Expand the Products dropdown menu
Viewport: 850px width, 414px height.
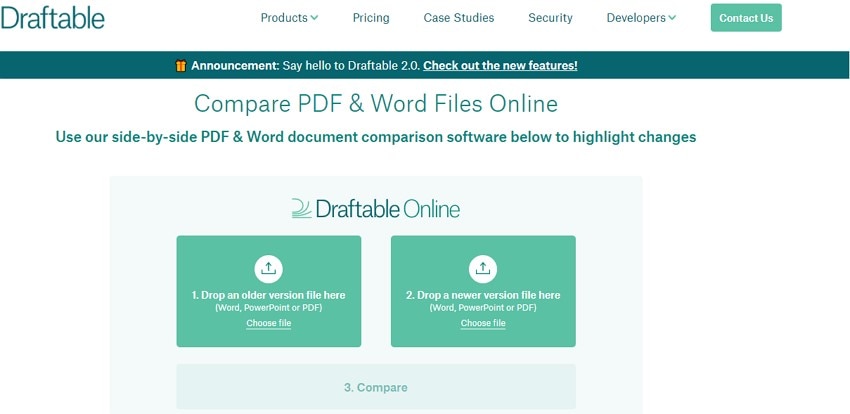[x=289, y=18]
